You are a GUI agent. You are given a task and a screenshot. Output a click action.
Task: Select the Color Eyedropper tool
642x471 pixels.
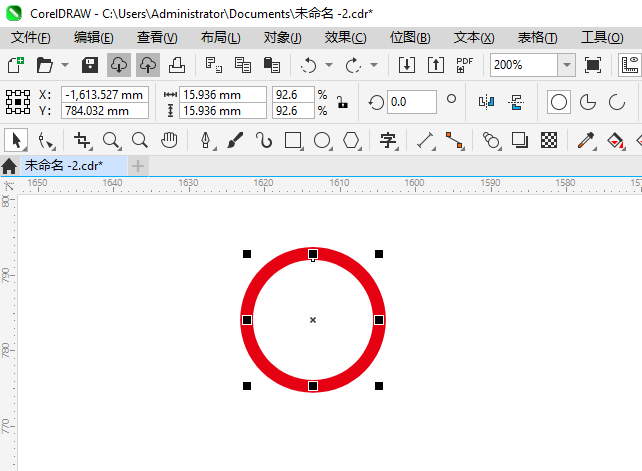click(586, 140)
